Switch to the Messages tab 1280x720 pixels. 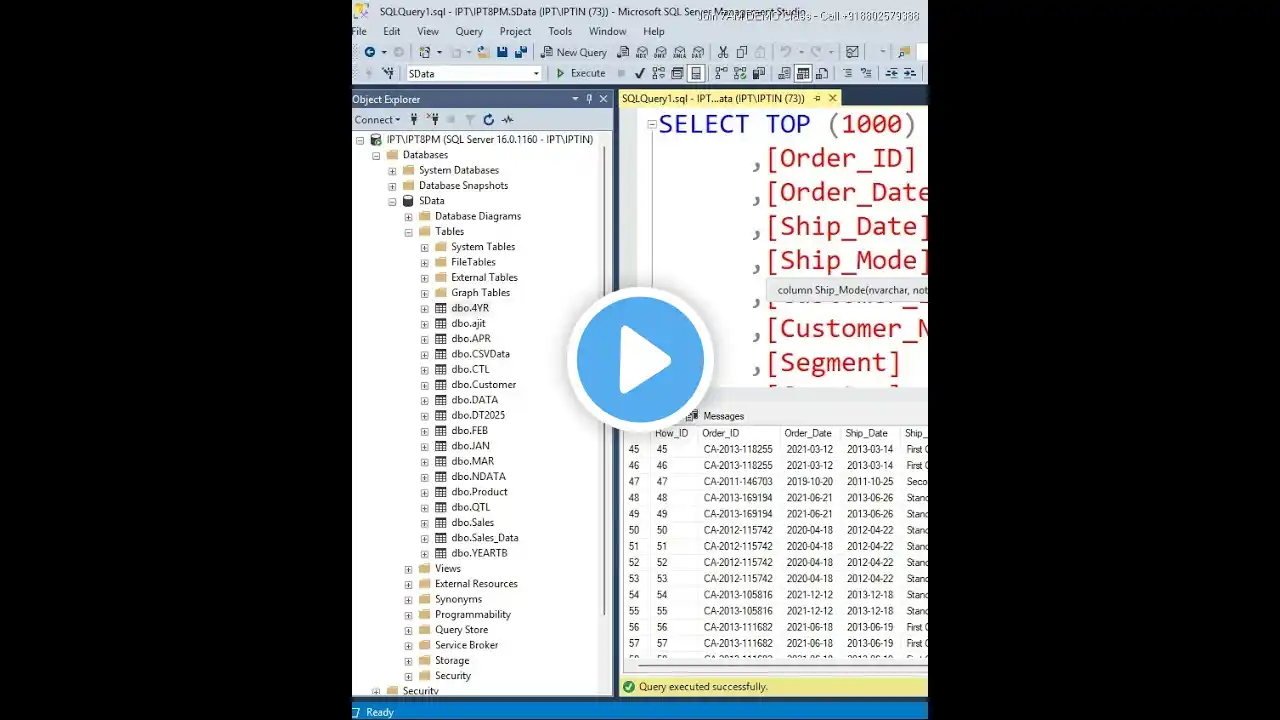[x=723, y=416]
